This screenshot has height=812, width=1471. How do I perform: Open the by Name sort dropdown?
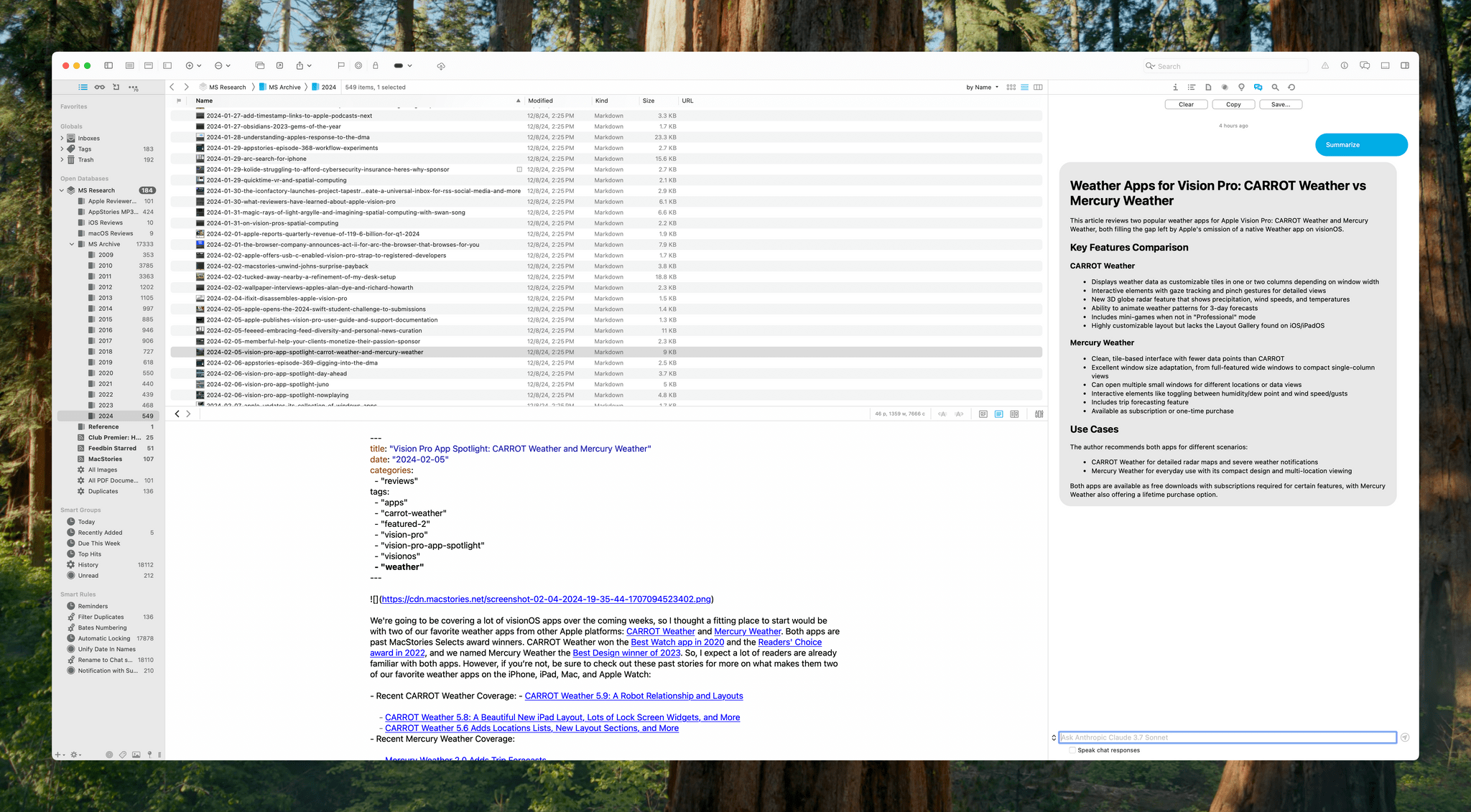pos(982,87)
